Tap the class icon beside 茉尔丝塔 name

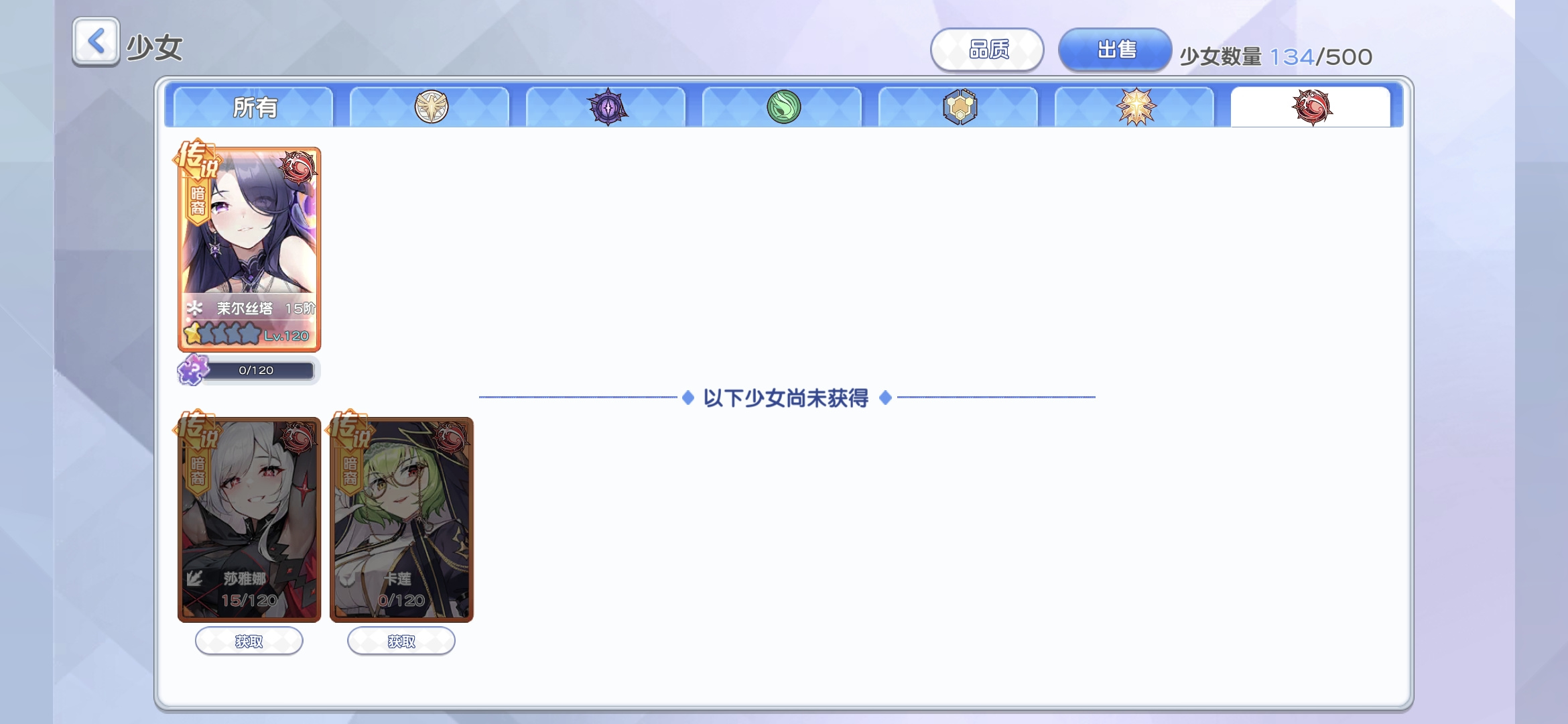(195, 308)
